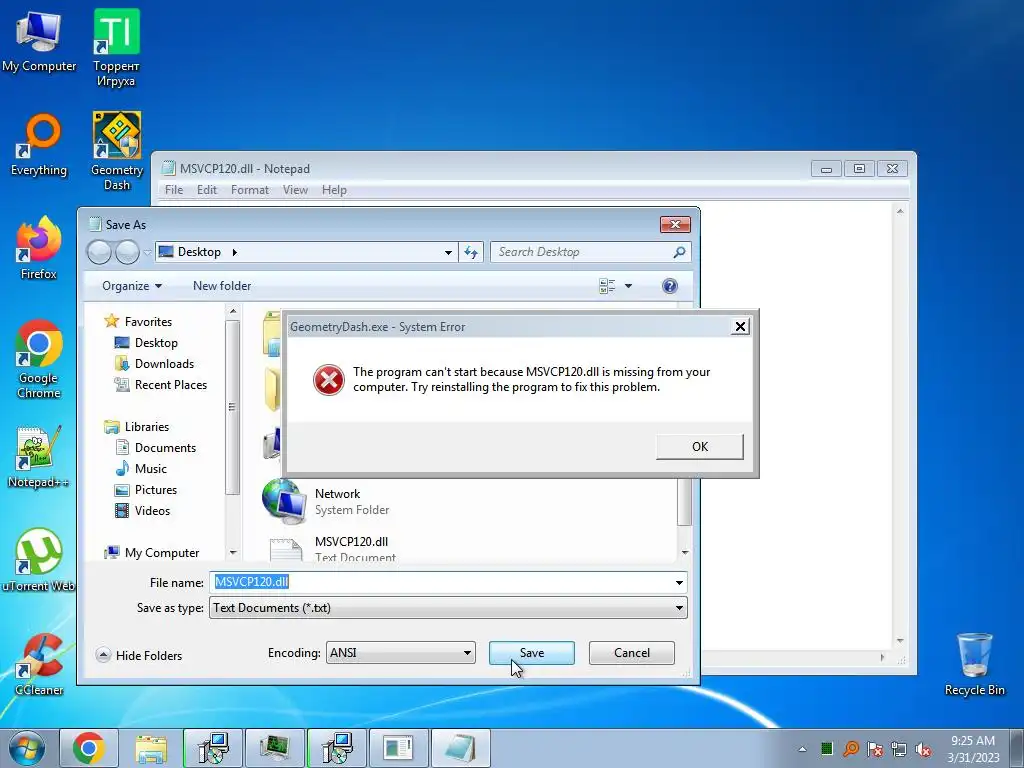Open the taskbar clock and date

(x=973, y=748)
